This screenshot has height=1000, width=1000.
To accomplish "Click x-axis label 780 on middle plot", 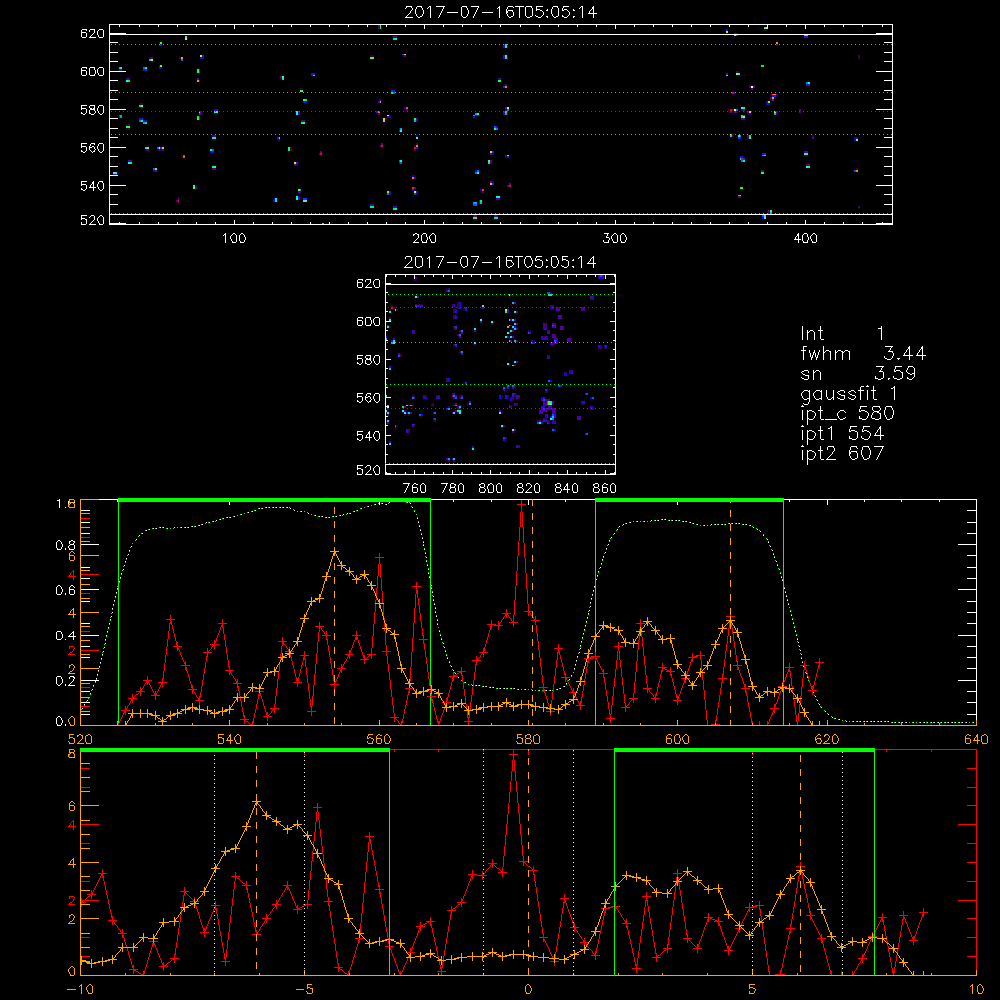I will point(453,489).
